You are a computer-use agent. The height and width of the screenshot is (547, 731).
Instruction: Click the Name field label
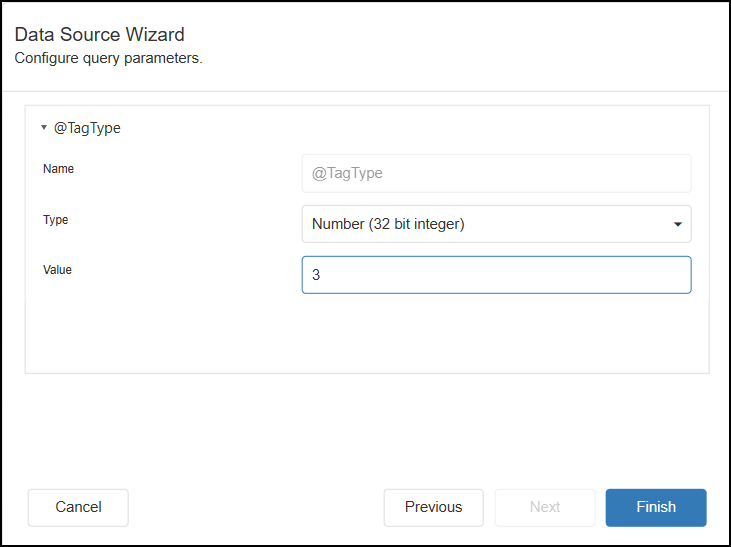click(x=58, y=169)
